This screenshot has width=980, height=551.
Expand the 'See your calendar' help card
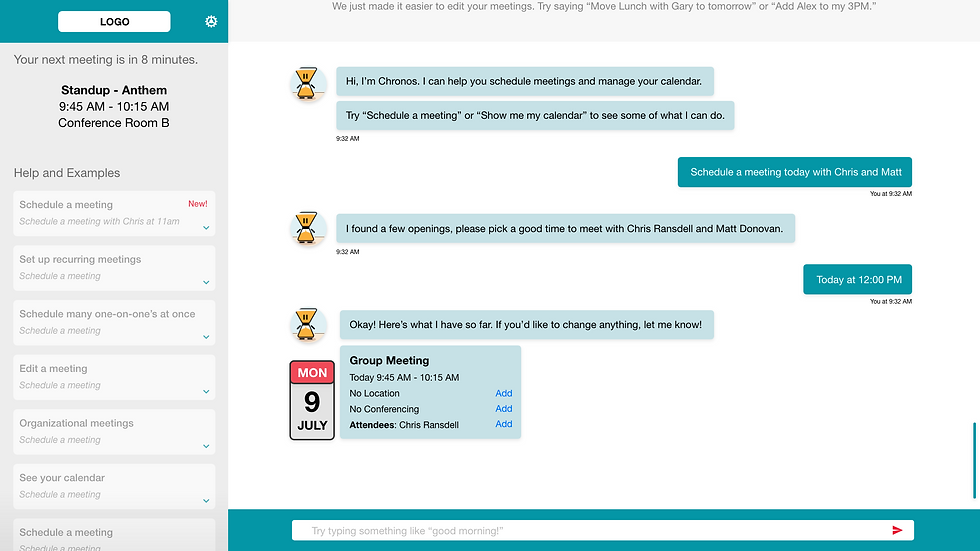pyautogui.click(x=206, y=501)
